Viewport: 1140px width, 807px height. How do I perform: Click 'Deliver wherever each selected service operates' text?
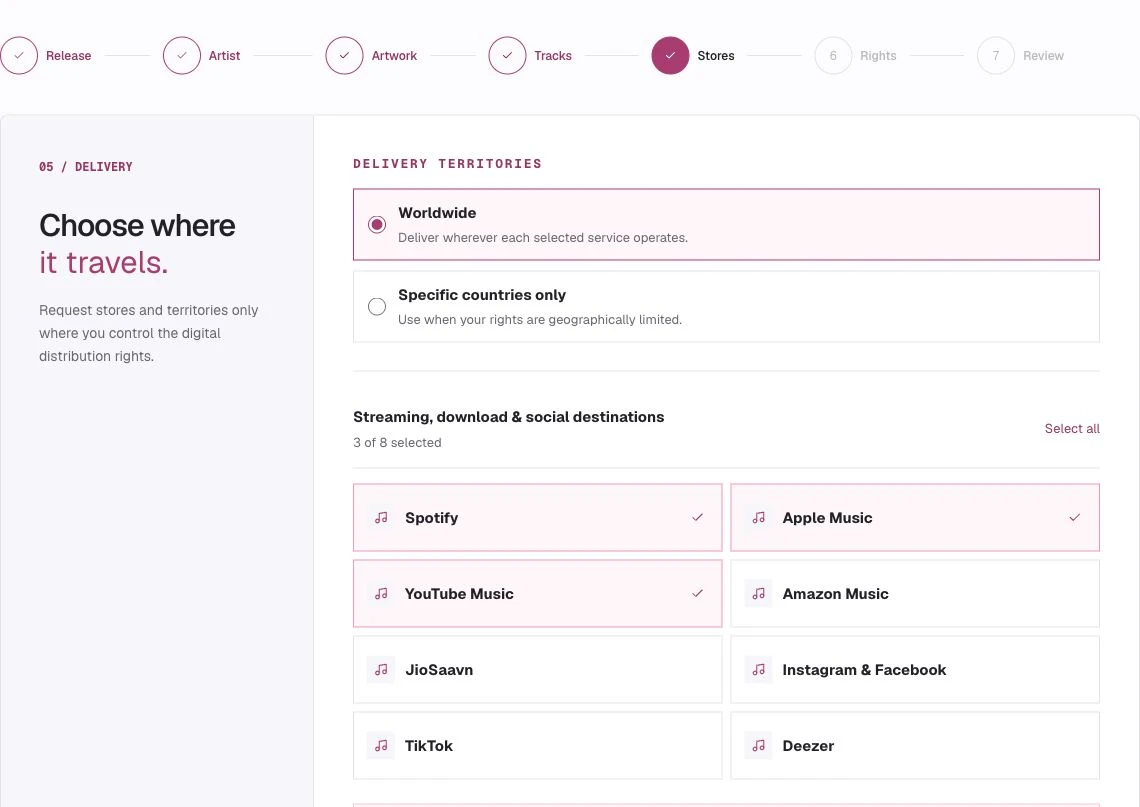[x=542, y=238]
